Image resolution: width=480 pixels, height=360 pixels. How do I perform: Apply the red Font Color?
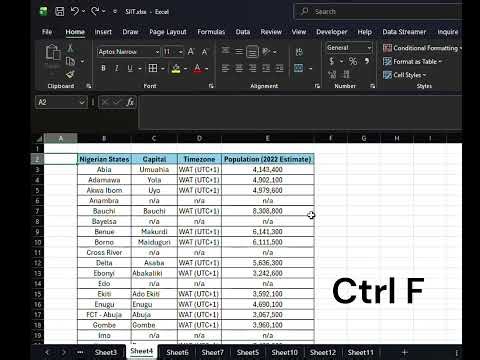pyautogui.click(x=197, y=69)
